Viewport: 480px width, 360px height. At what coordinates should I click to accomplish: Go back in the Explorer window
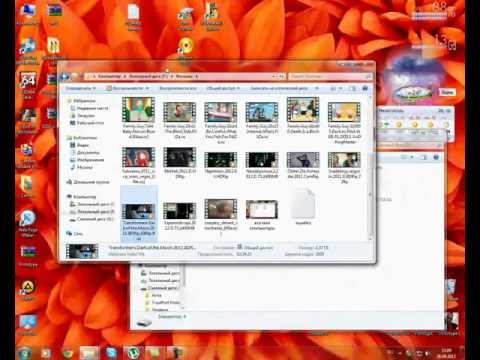[64, 77]
